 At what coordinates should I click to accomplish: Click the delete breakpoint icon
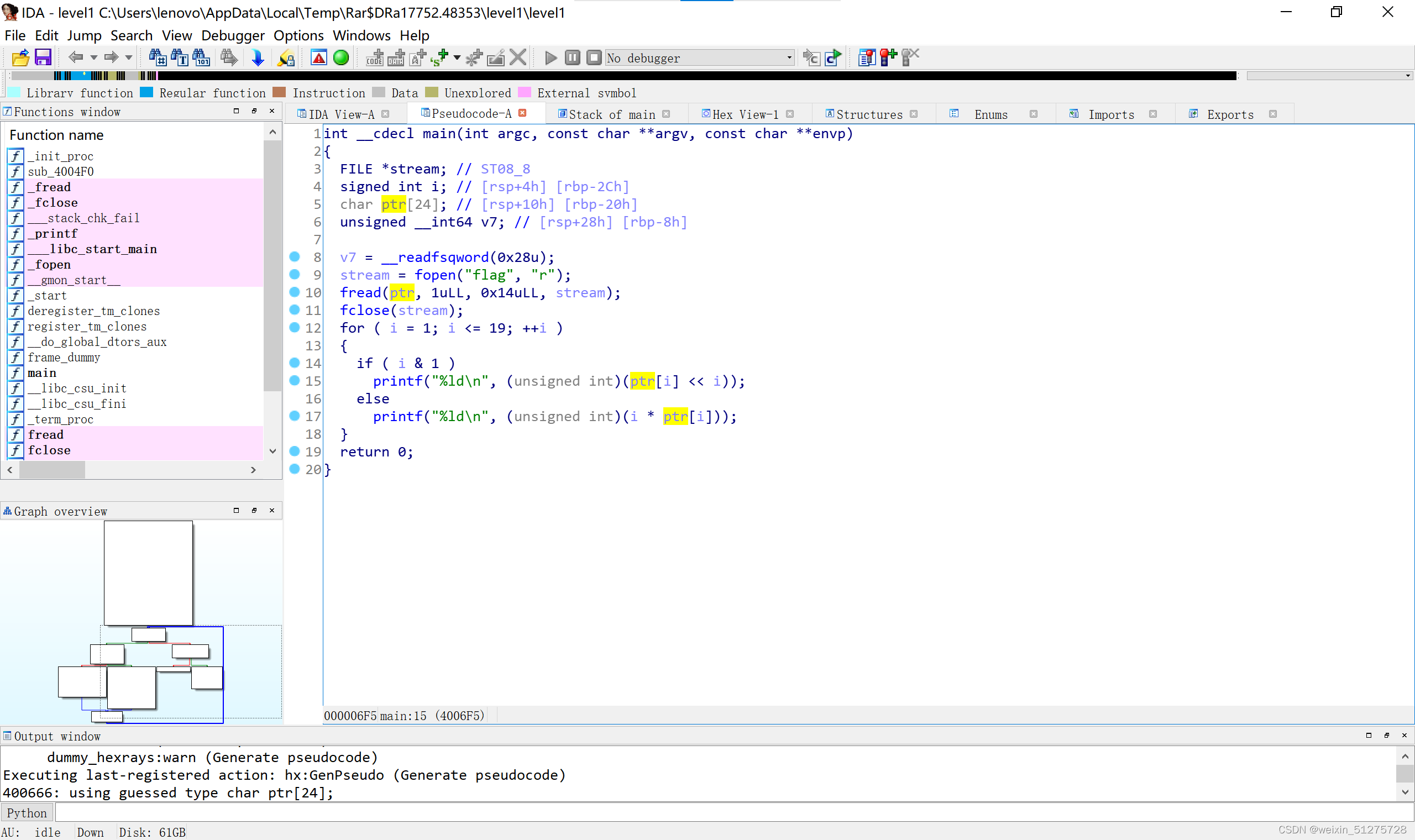coord(910,57)
